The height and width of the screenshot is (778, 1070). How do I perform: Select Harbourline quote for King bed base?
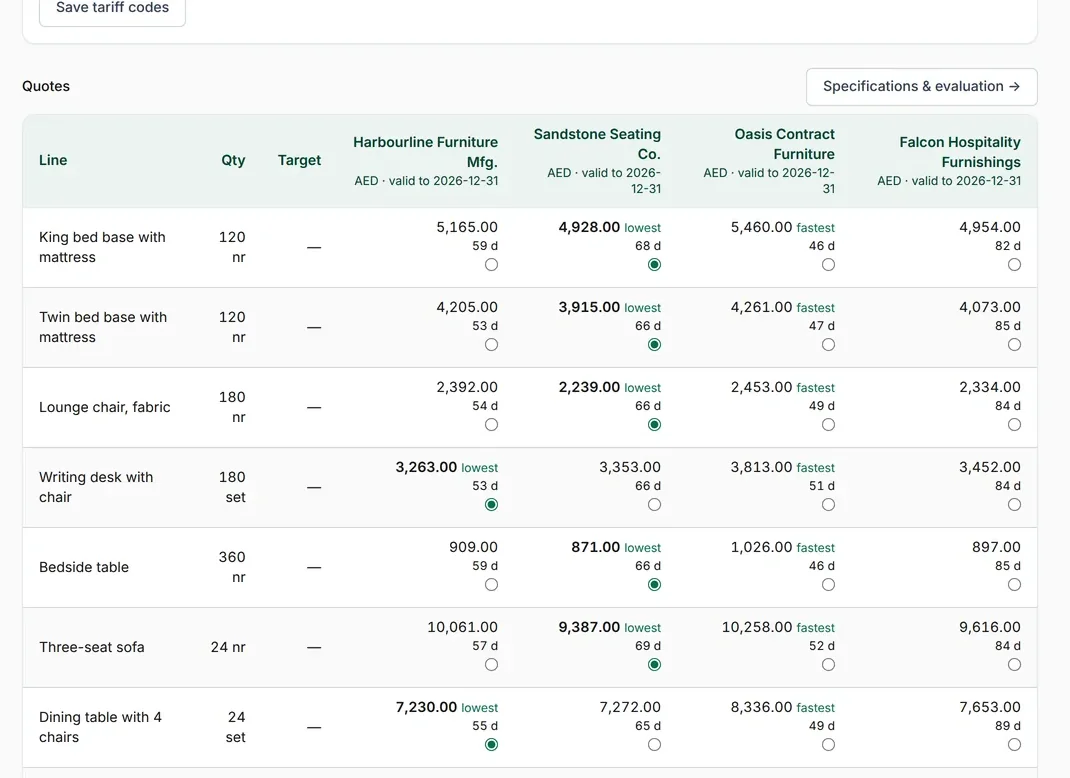(x=491, y=265)
